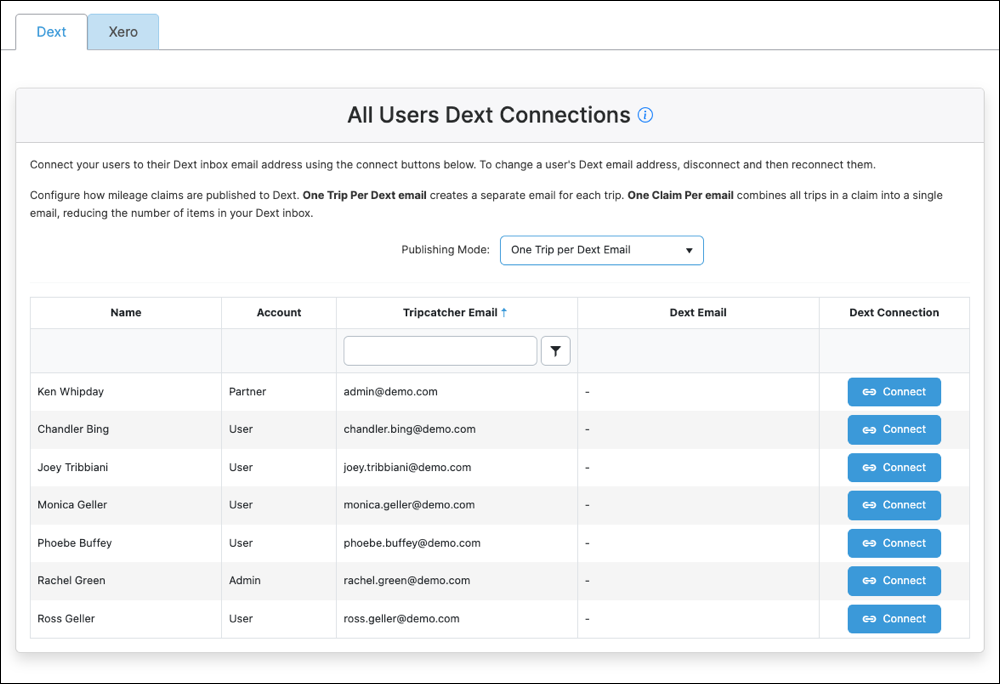Screen dimensions: 1000x684
Task: Click the Dext Connection column header
Action: point(894,312)
